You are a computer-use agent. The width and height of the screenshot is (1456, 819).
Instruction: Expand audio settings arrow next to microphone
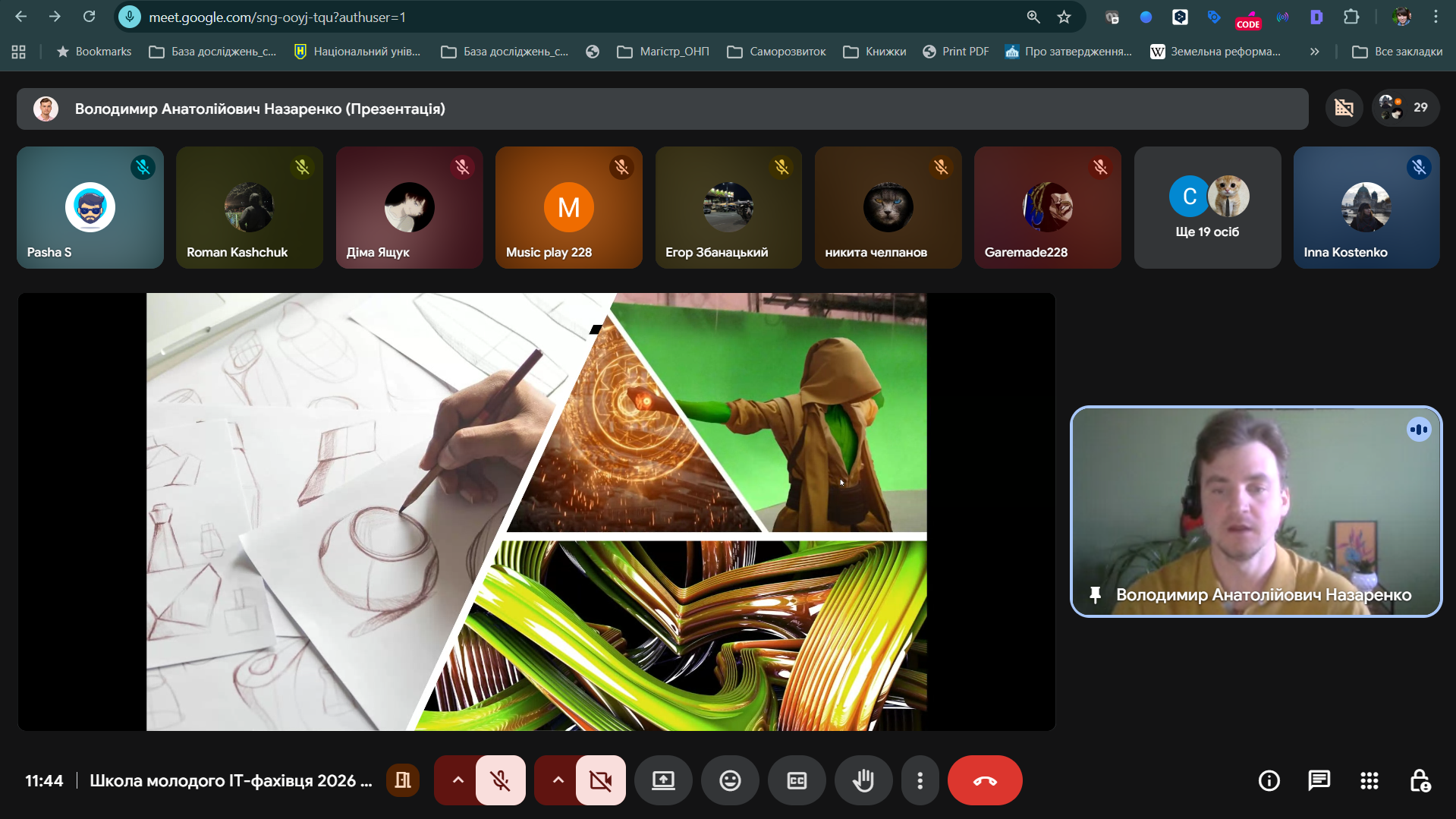tap(458, 780)
